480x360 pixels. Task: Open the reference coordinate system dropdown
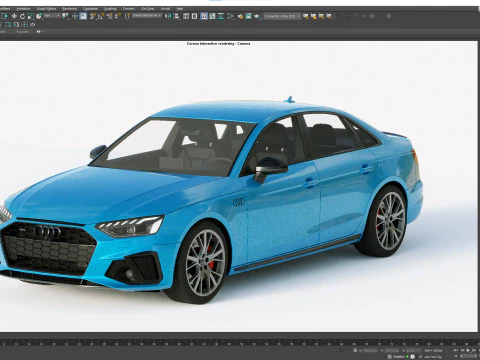52,16
